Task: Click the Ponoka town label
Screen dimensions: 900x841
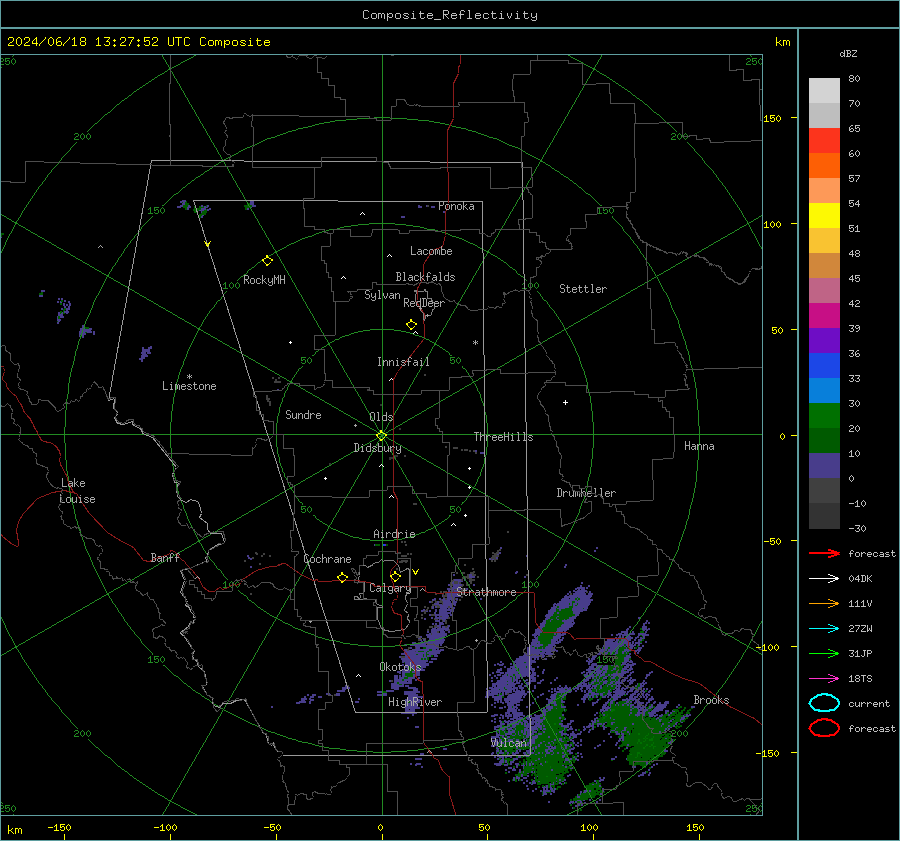Action: (456, 206)
